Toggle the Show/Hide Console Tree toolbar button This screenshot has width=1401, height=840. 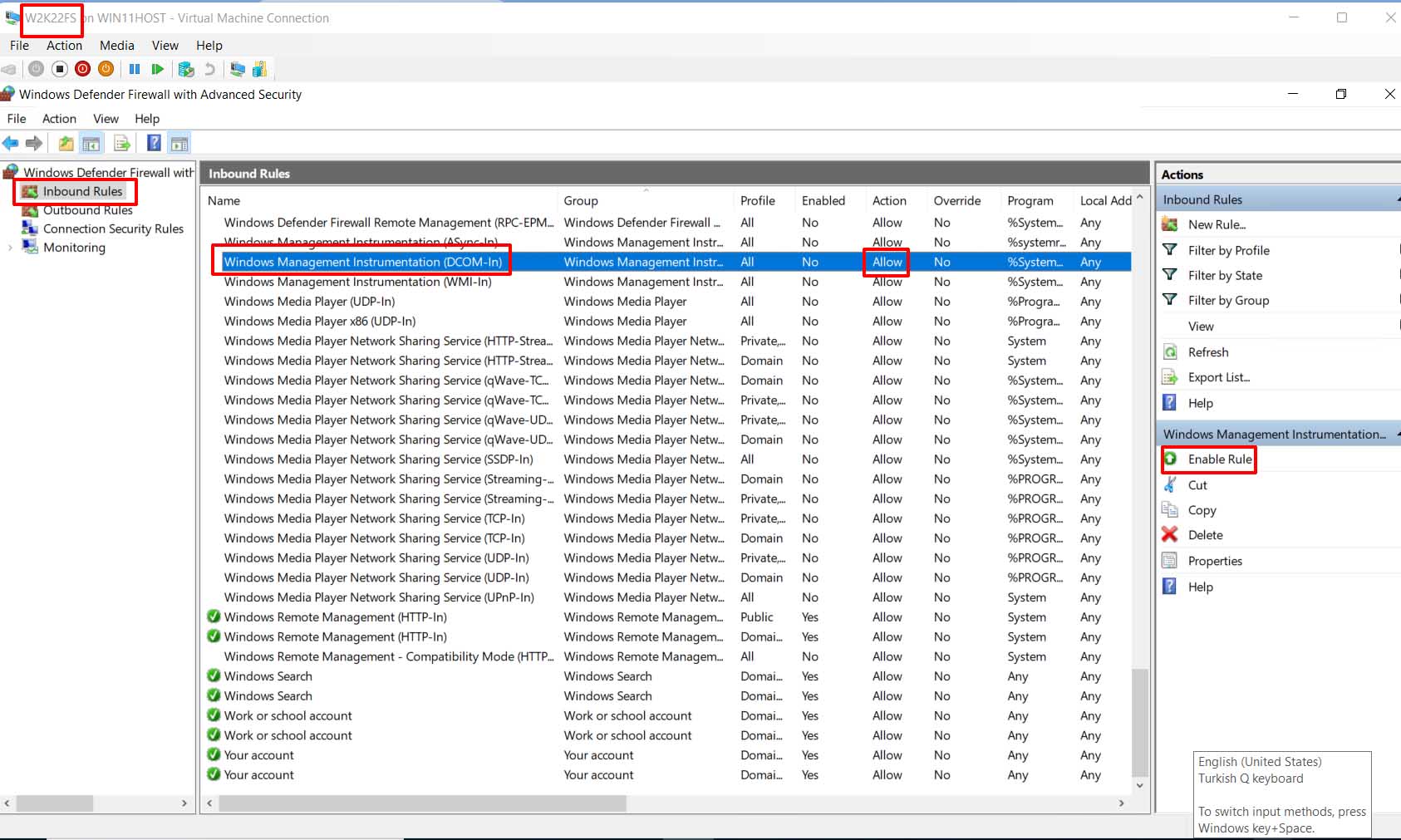click(91, 144)
